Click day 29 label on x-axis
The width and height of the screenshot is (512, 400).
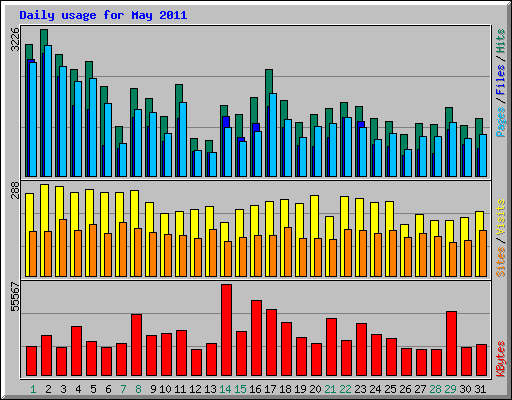pyautogui.click(x=450, y=389)
